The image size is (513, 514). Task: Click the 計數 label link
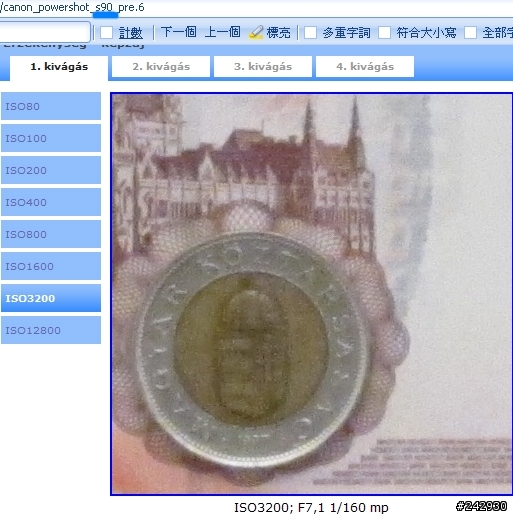[x=131, y=33]
